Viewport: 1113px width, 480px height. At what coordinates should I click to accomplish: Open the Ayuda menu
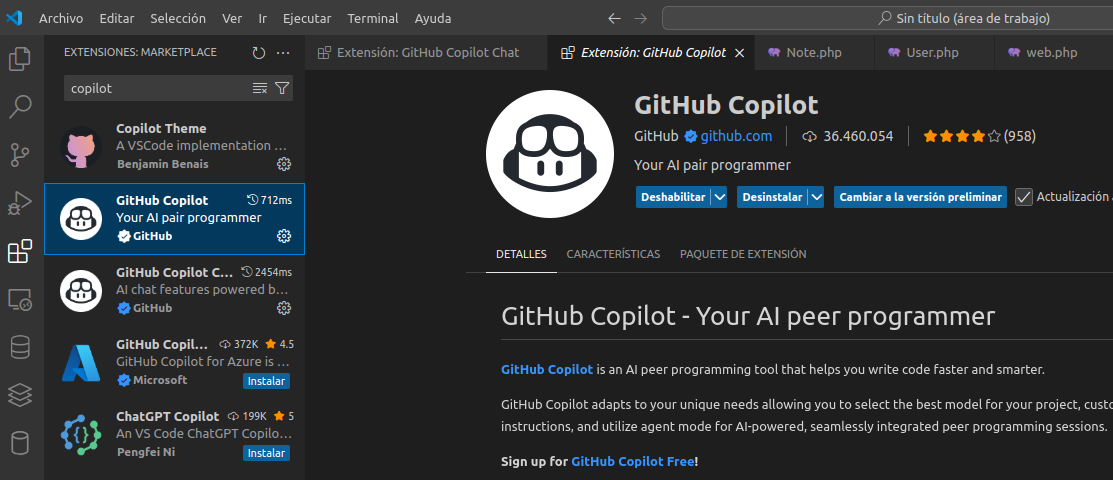(432, 18)
